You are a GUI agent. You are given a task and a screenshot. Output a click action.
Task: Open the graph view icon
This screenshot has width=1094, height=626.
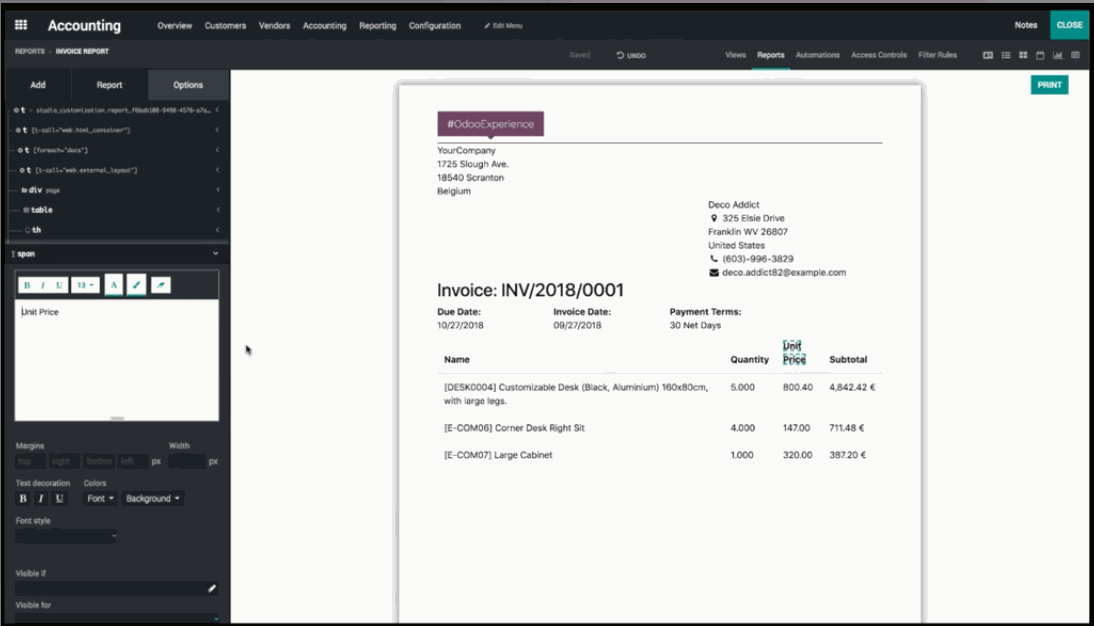[1056, 56]
